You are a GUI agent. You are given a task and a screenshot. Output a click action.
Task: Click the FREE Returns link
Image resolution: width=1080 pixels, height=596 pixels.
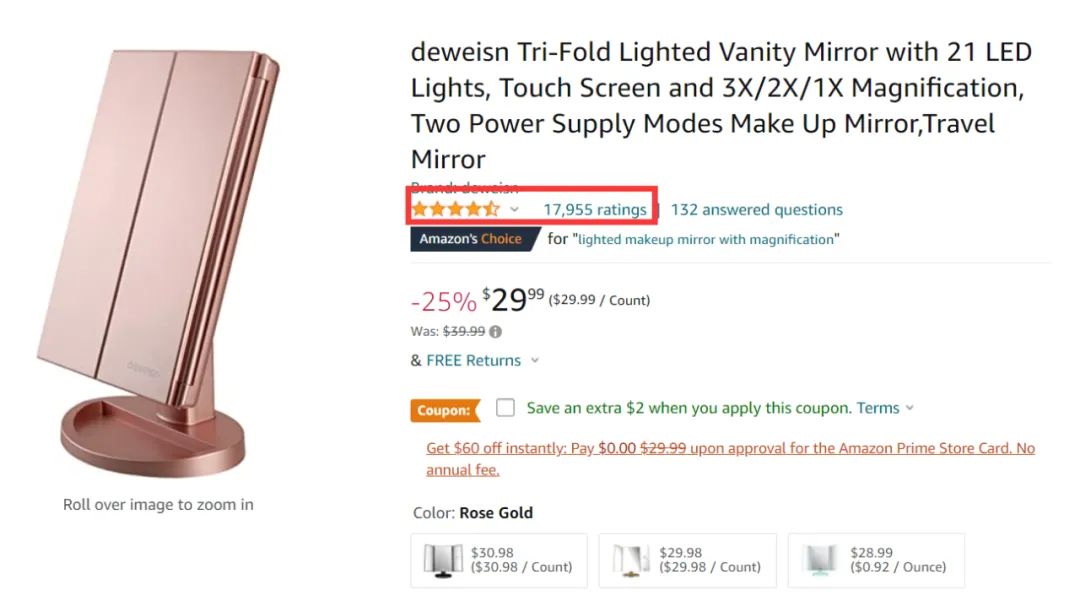[473, 361]
